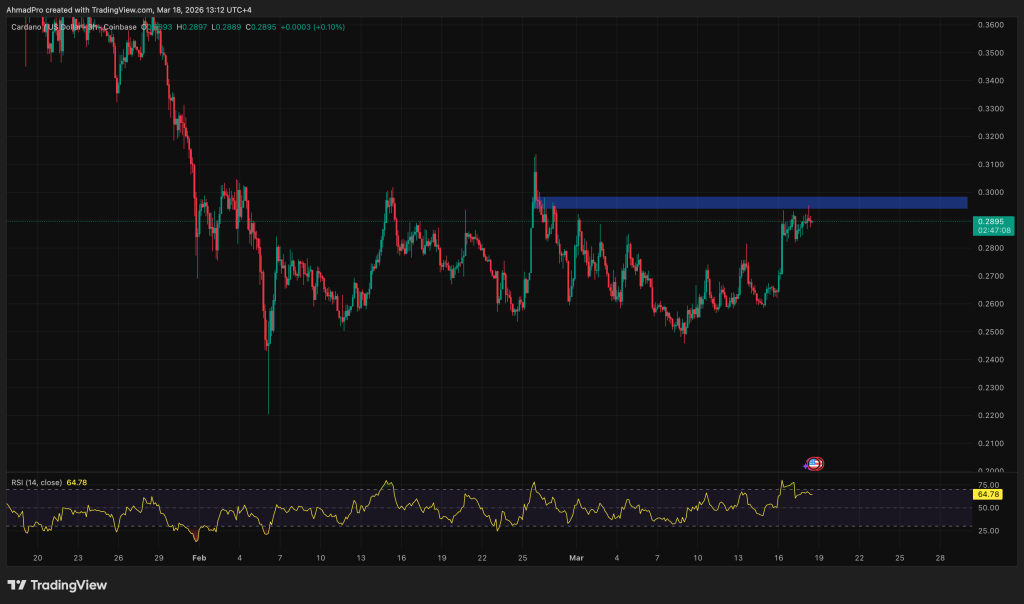Click the countdown timer 02:47:08

pyautogui.click(x=995, y=228)
